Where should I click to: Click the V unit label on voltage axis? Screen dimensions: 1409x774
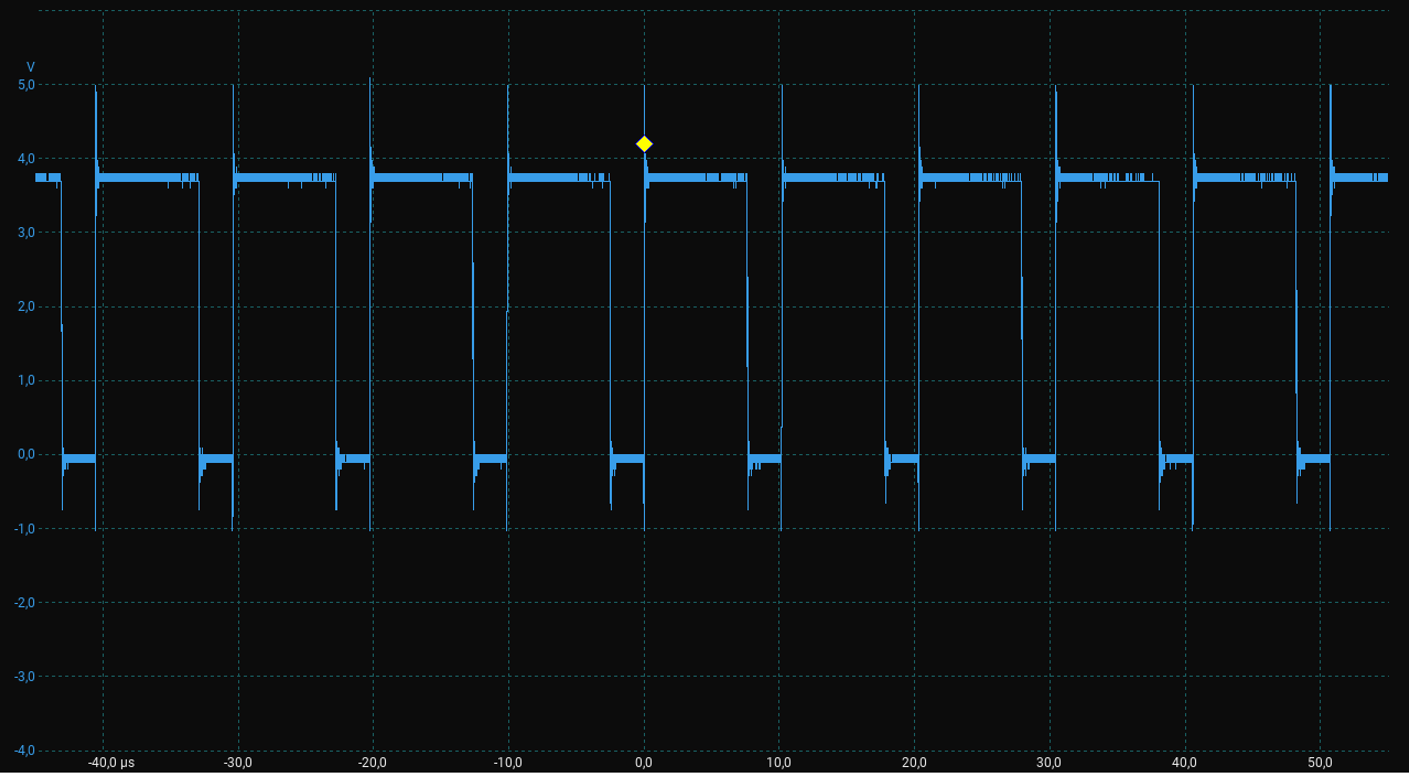[30, 67]
